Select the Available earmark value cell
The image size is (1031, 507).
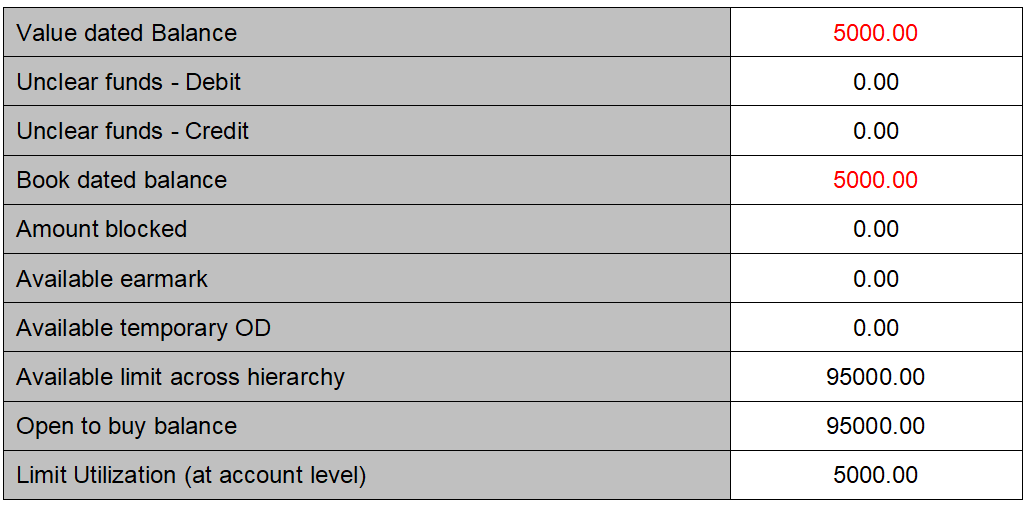click(876, 278)
